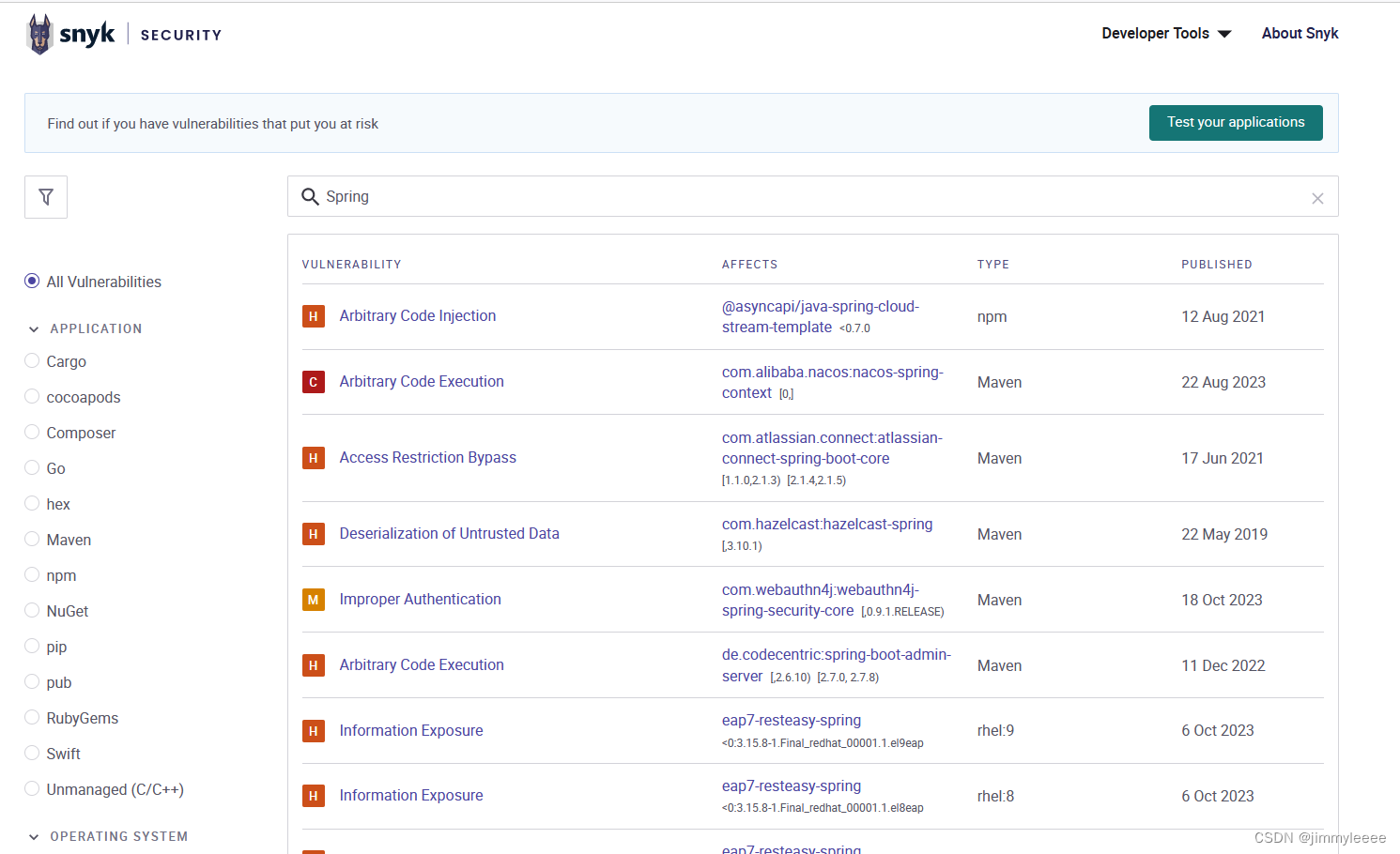Click the TYPE column header
Screen dimensions: 1400x854
[x=992, y=265]
